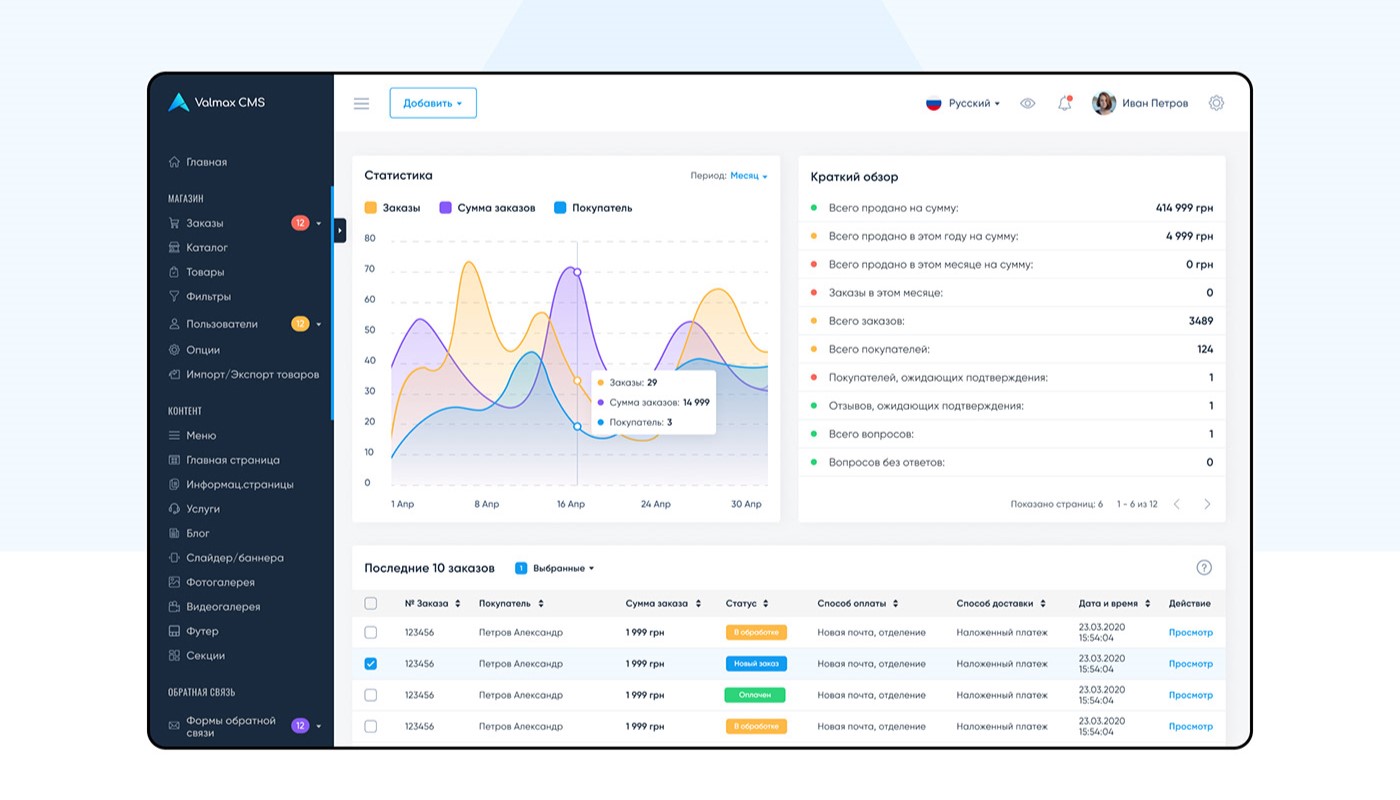Click the Valmax CMS logo
The image size is (1400, 800).
pos(217,102)
